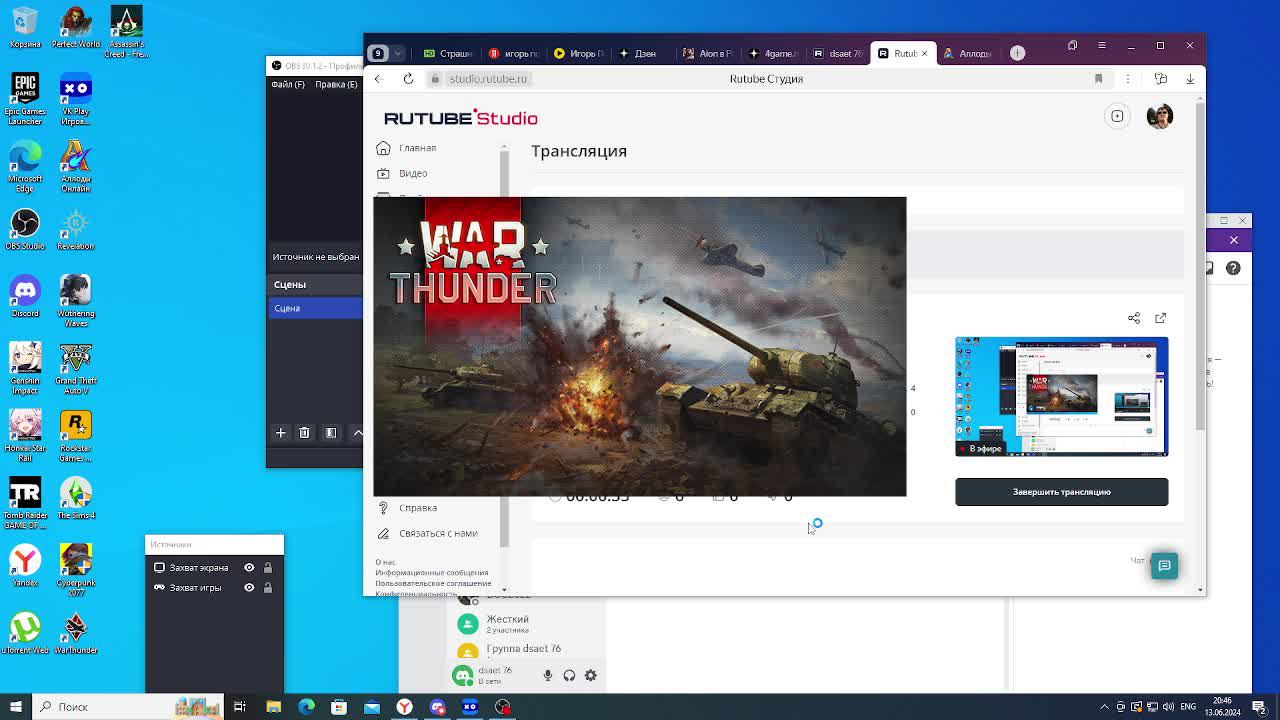Add a new scene in OBS
Viewport: 1280px width, 720px height.
(281, 433)
